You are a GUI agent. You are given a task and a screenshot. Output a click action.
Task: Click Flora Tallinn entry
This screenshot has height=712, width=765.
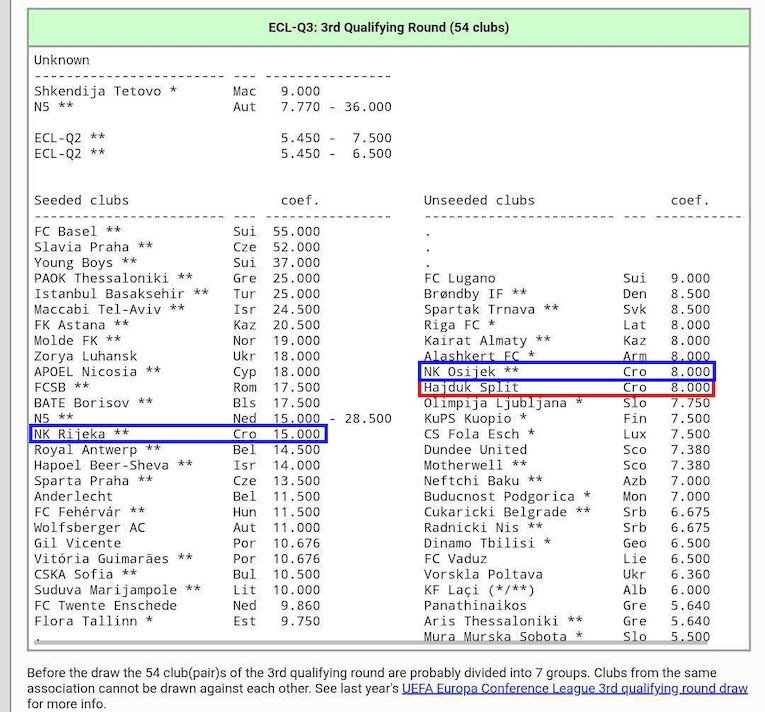point(177,621)
